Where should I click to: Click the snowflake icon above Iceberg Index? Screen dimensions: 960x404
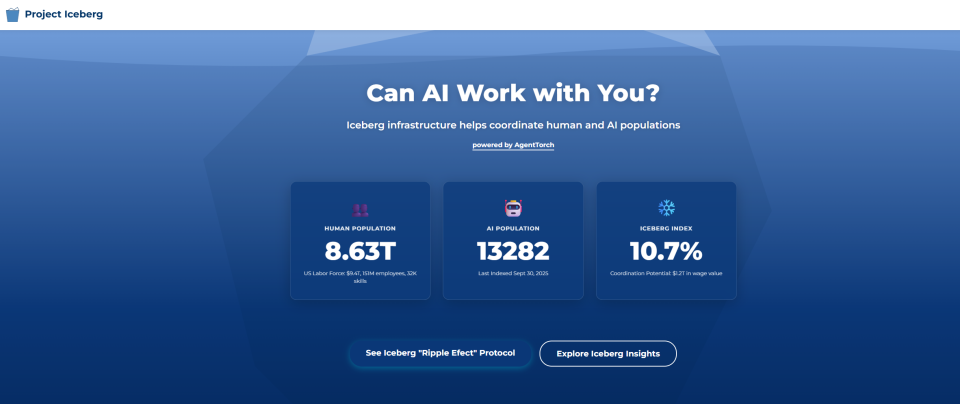666,208
